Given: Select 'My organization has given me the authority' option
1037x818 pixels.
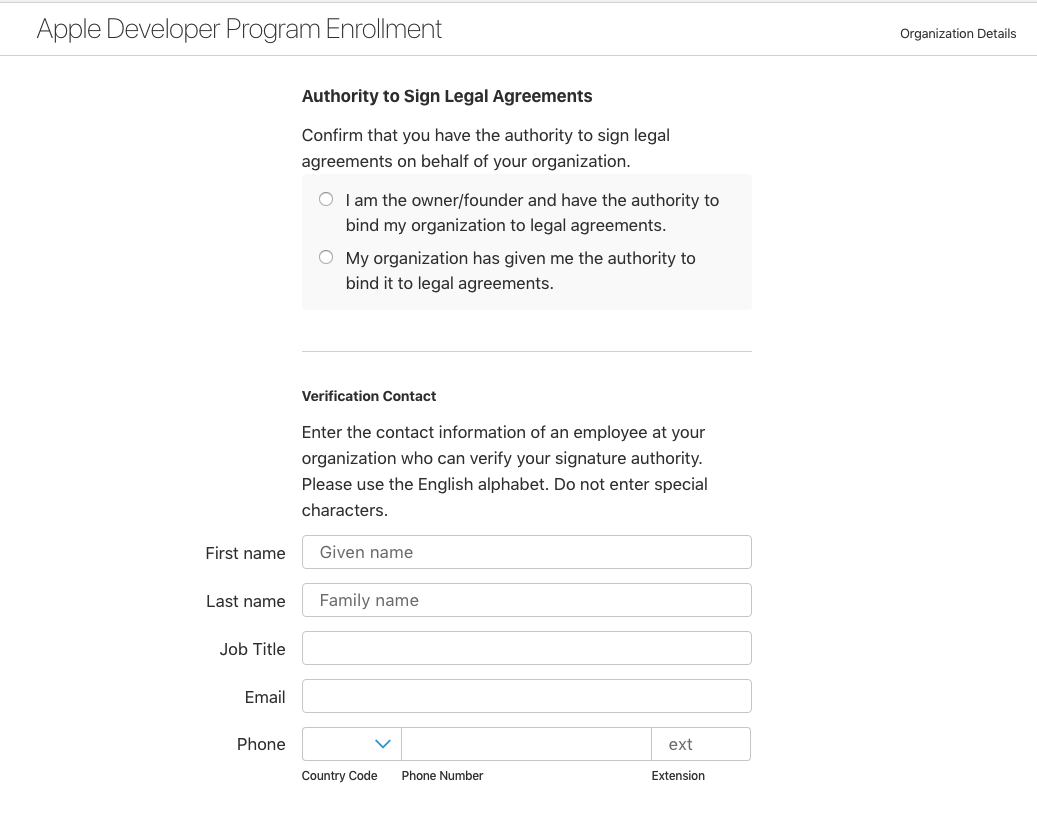Looking at the screenshot, I should (x=326, y=257).
